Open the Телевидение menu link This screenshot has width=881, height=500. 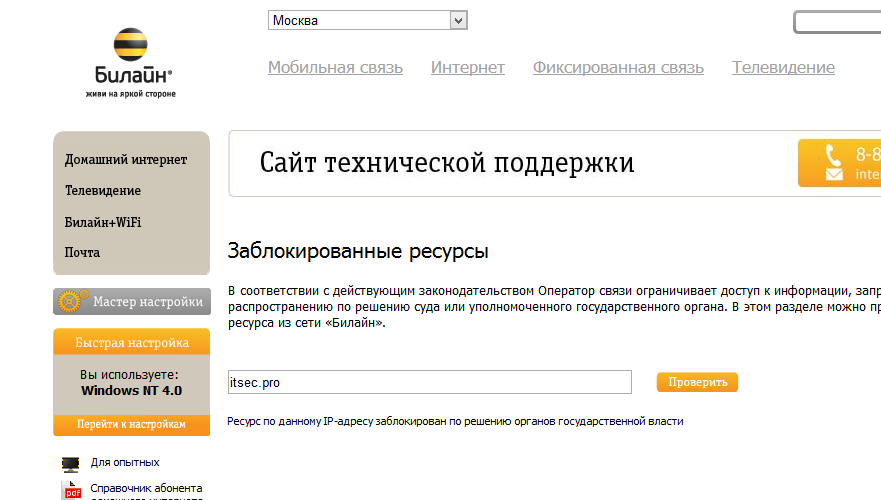[783, 67]
